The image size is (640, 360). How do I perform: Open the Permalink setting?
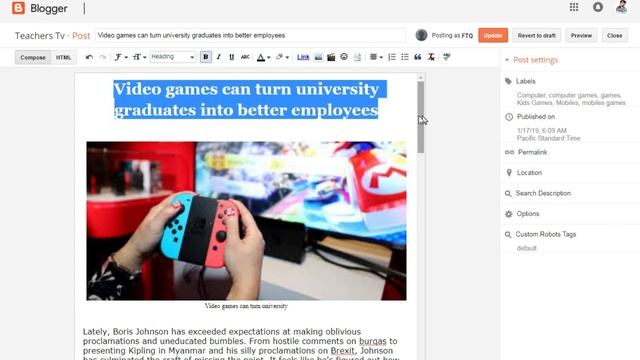point(532,152)
